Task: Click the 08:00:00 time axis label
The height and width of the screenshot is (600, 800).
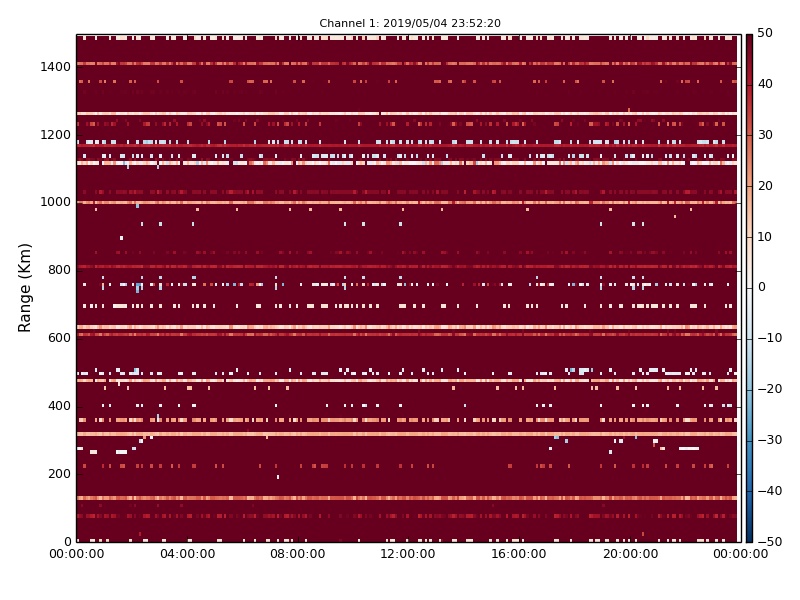Action: 297,554
